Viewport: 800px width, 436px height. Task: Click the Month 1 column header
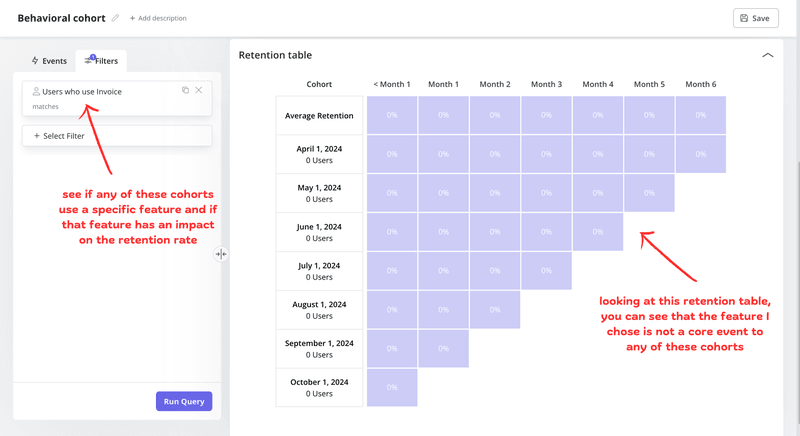[x=443, y=84]
